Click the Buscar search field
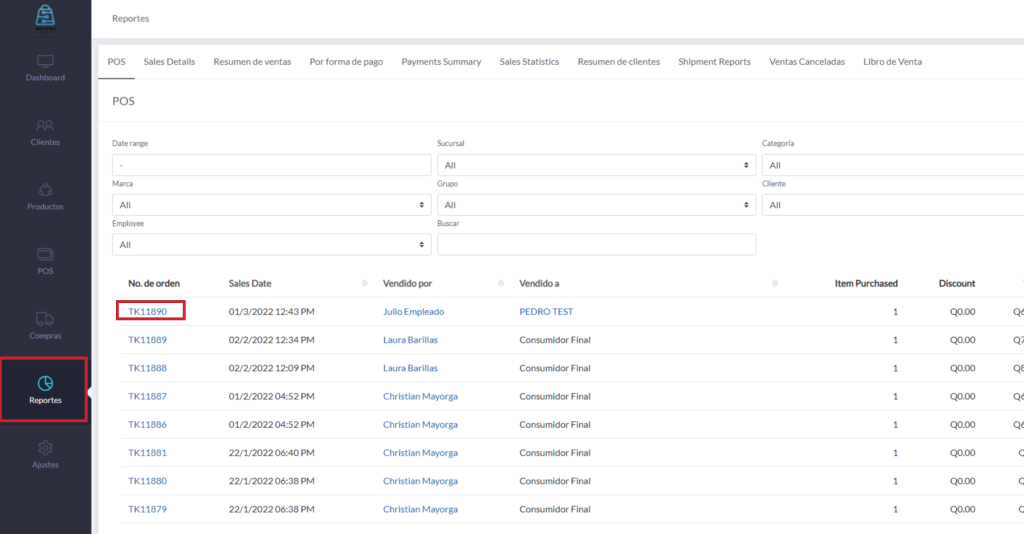This screenshot has width=1024, height=534. tap(595, 245)
